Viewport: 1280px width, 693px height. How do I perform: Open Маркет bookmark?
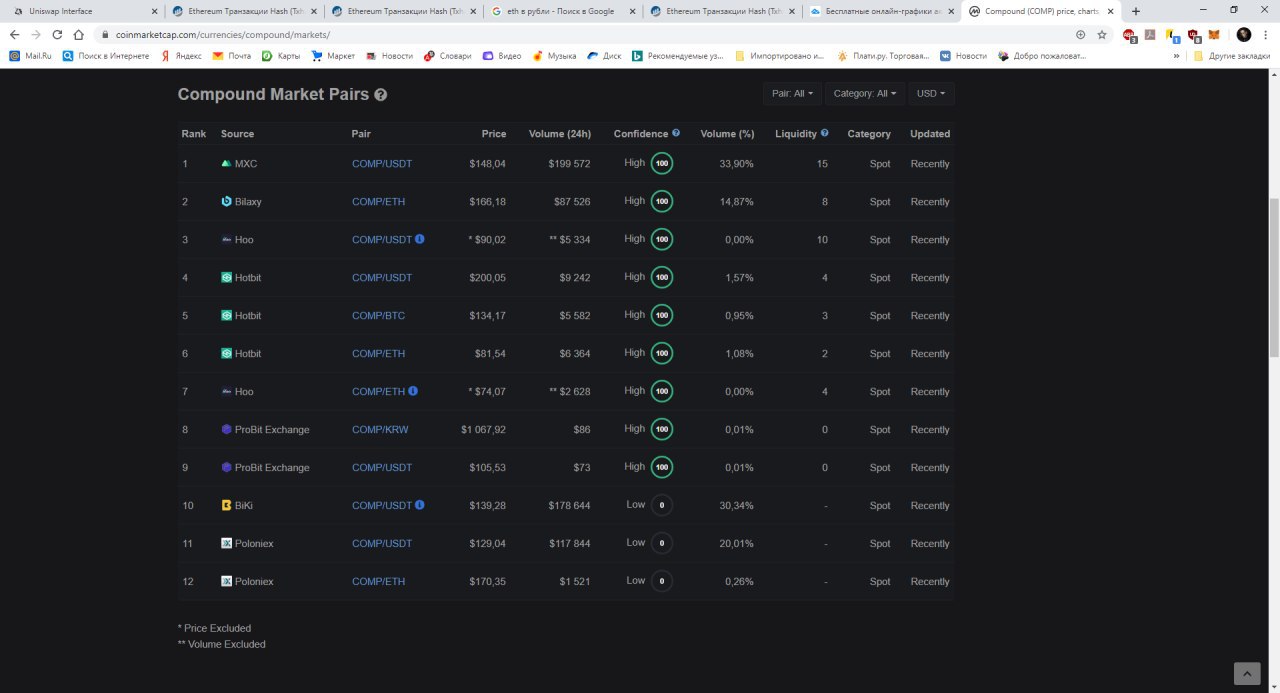[x=333, y=56]
